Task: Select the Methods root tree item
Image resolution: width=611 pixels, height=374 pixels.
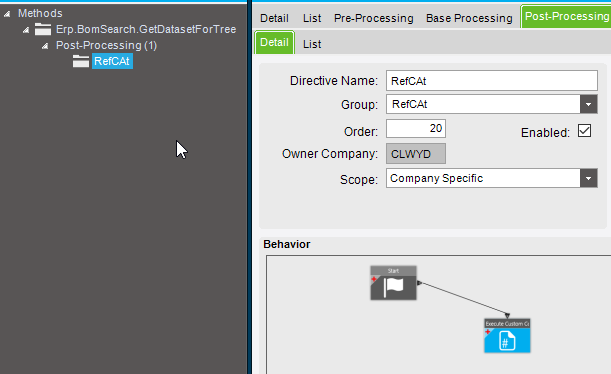Action: (x=40, y=13)
